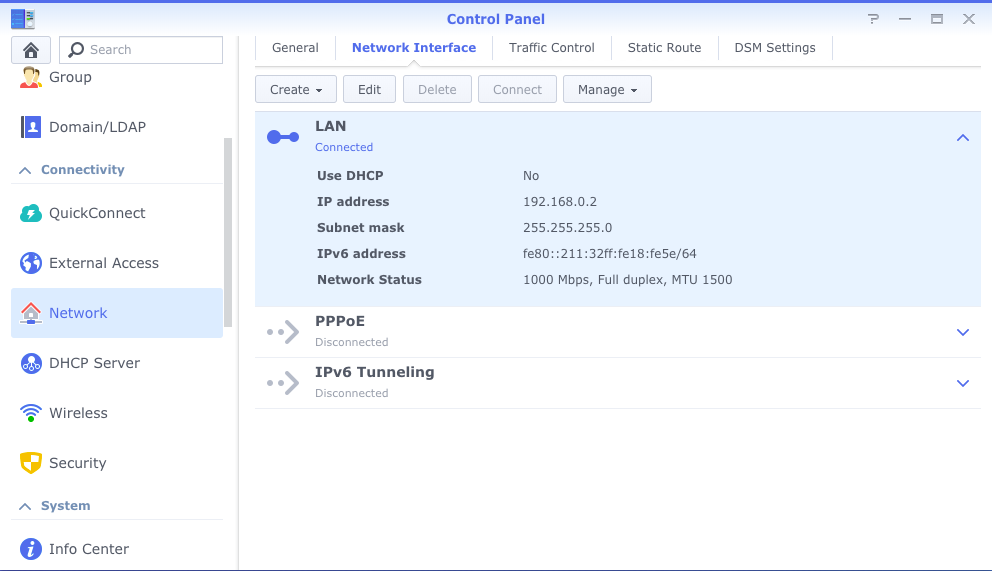This screenshot has height=571, width=992.
Task: Click the sidebar vertical scrollbar
Action: point(228,232)
